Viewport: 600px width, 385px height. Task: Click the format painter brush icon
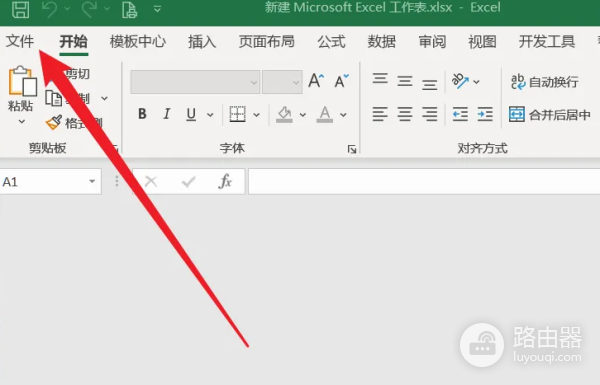tap(54, 122)
